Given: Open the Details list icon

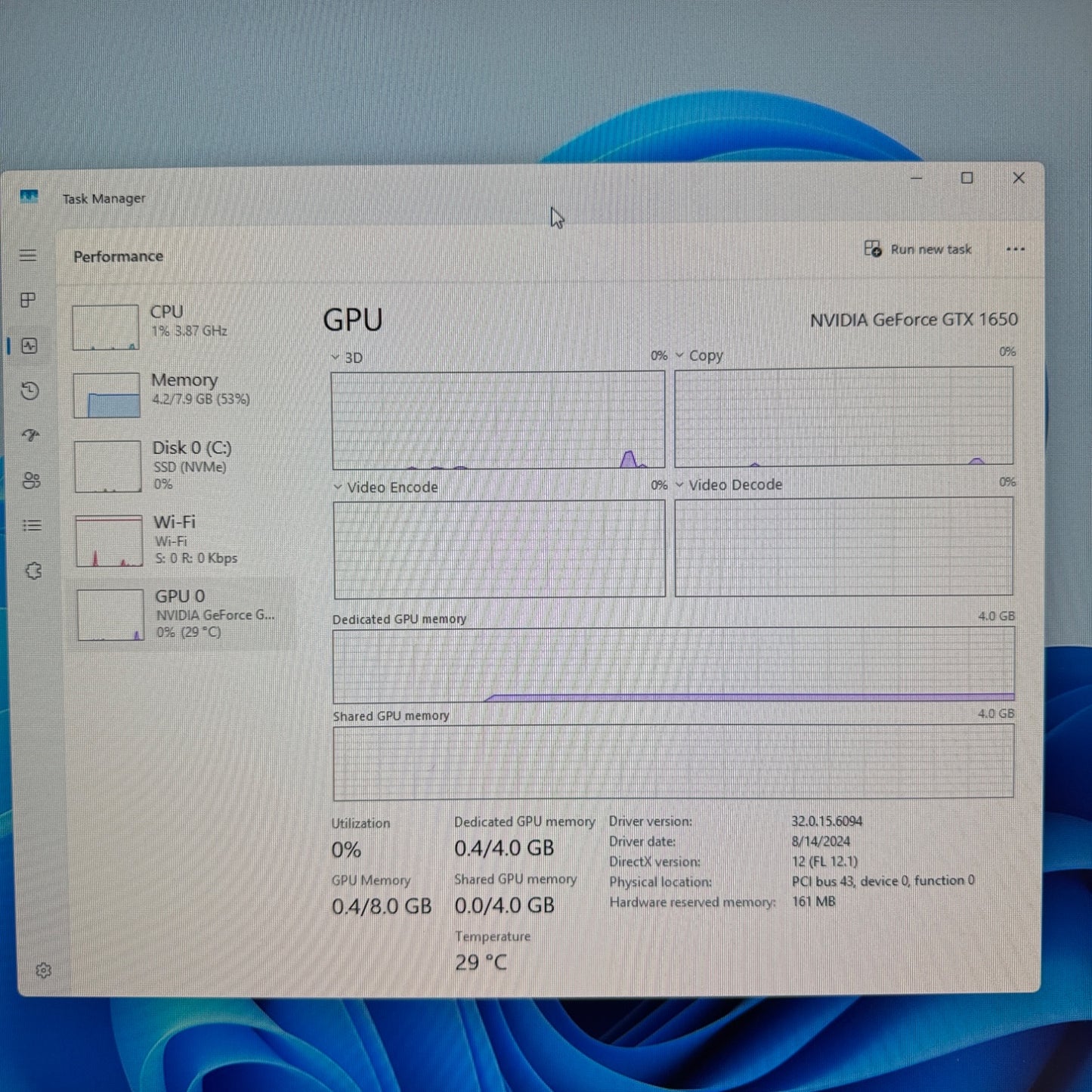Looking at the screenshot, I should click(32, 525).
